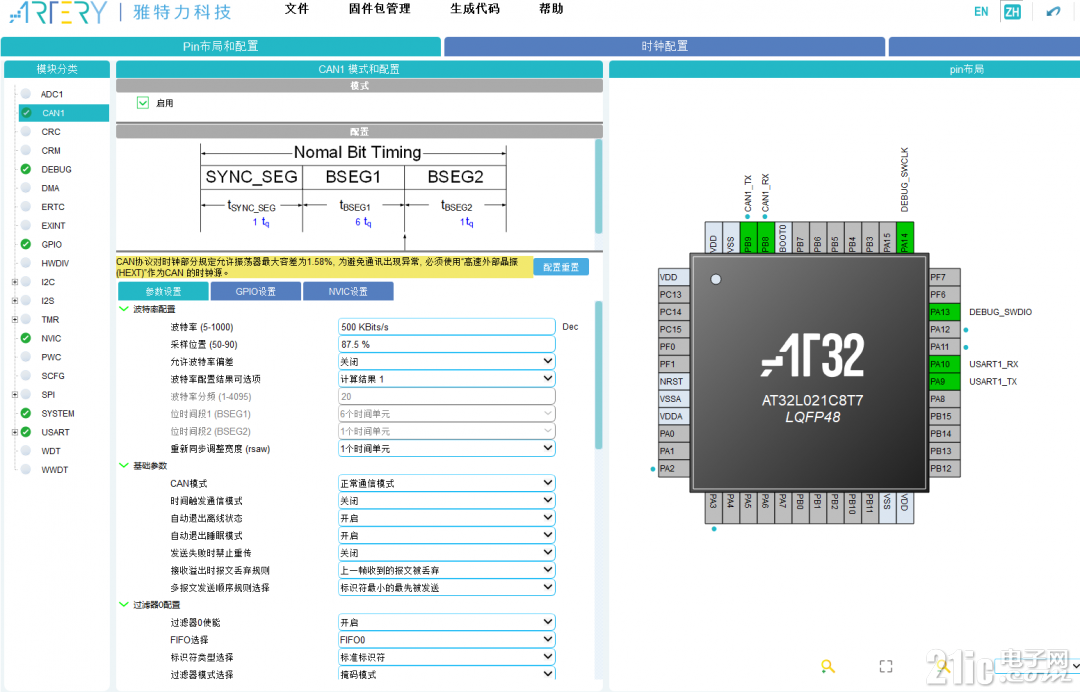
Task: Toggle the SYSTEM module green check
Action: (25, 413)
